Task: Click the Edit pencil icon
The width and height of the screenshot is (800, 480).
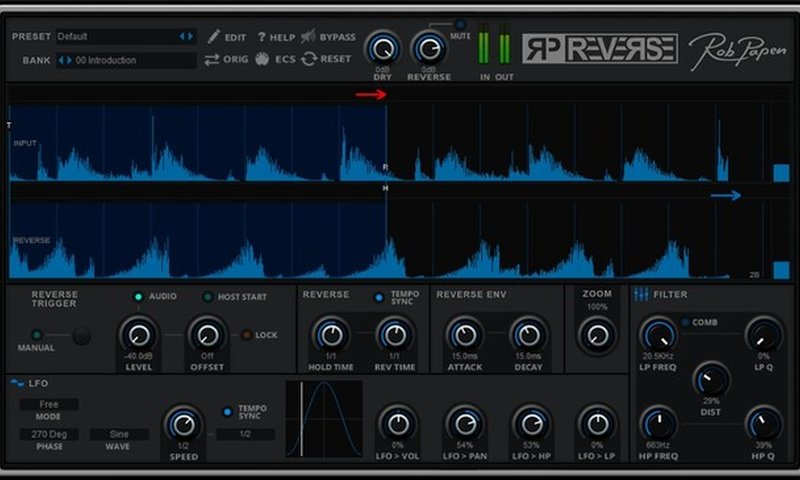Action: 213,37
